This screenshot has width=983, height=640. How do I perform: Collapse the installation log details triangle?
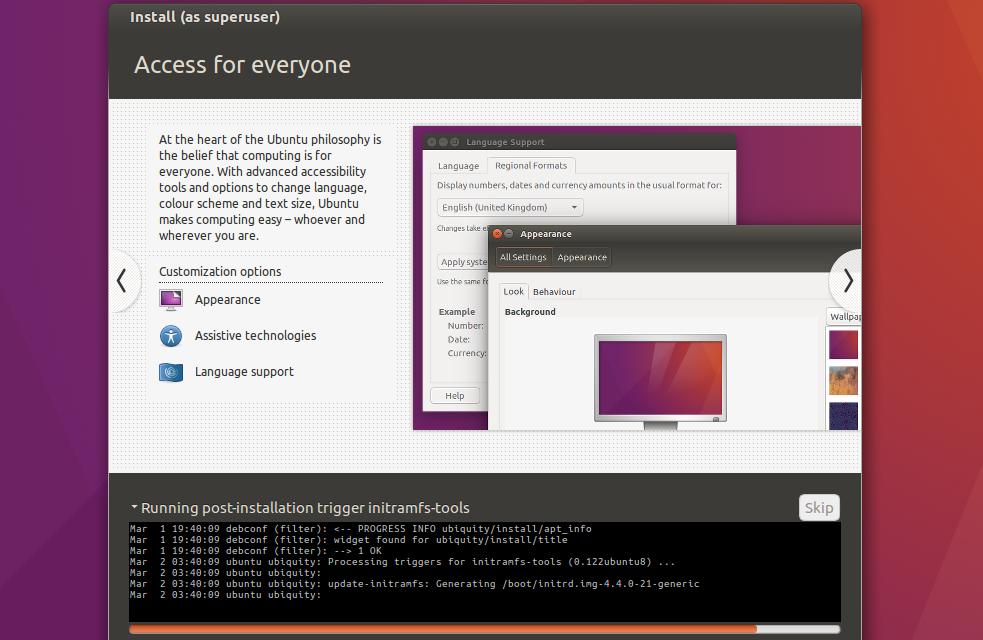coord(134,506)
